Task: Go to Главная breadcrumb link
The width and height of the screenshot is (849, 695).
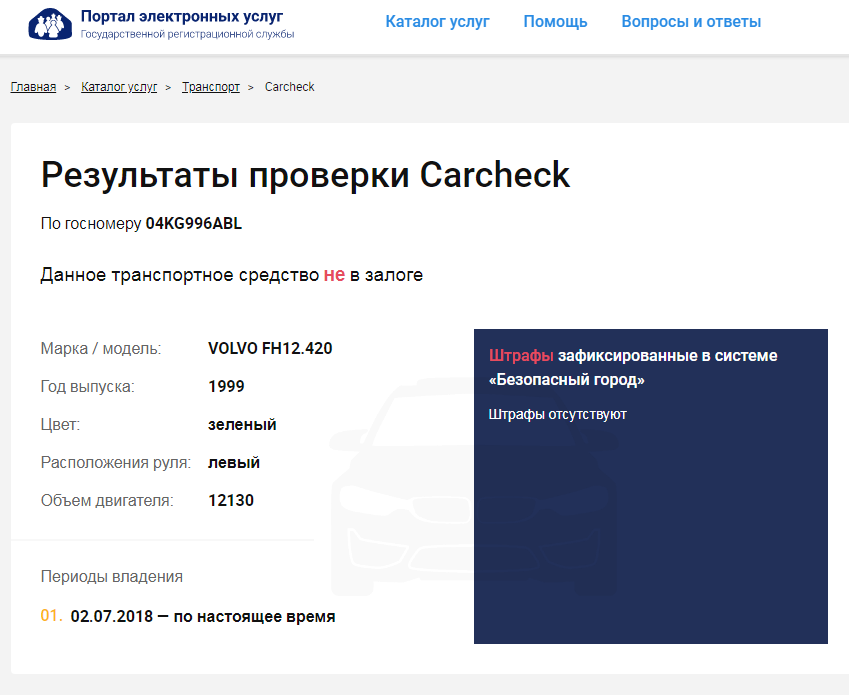Action: [x=33, y=87]
